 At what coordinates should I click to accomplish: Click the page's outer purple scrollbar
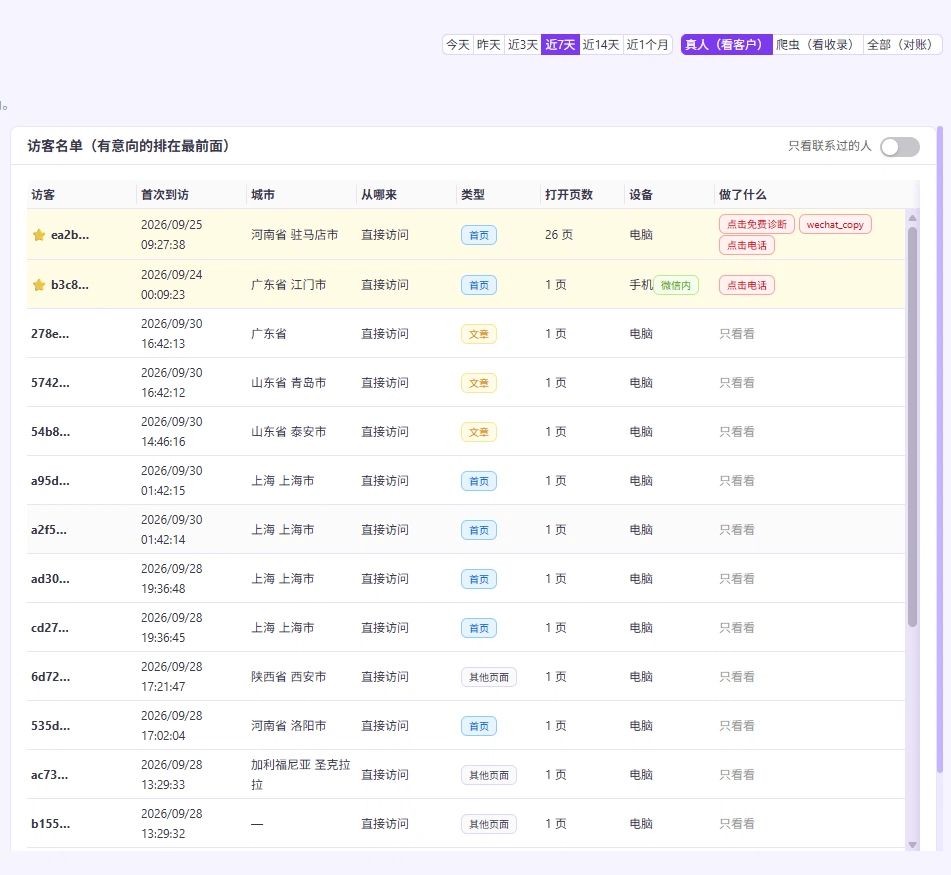click(940, 449)
